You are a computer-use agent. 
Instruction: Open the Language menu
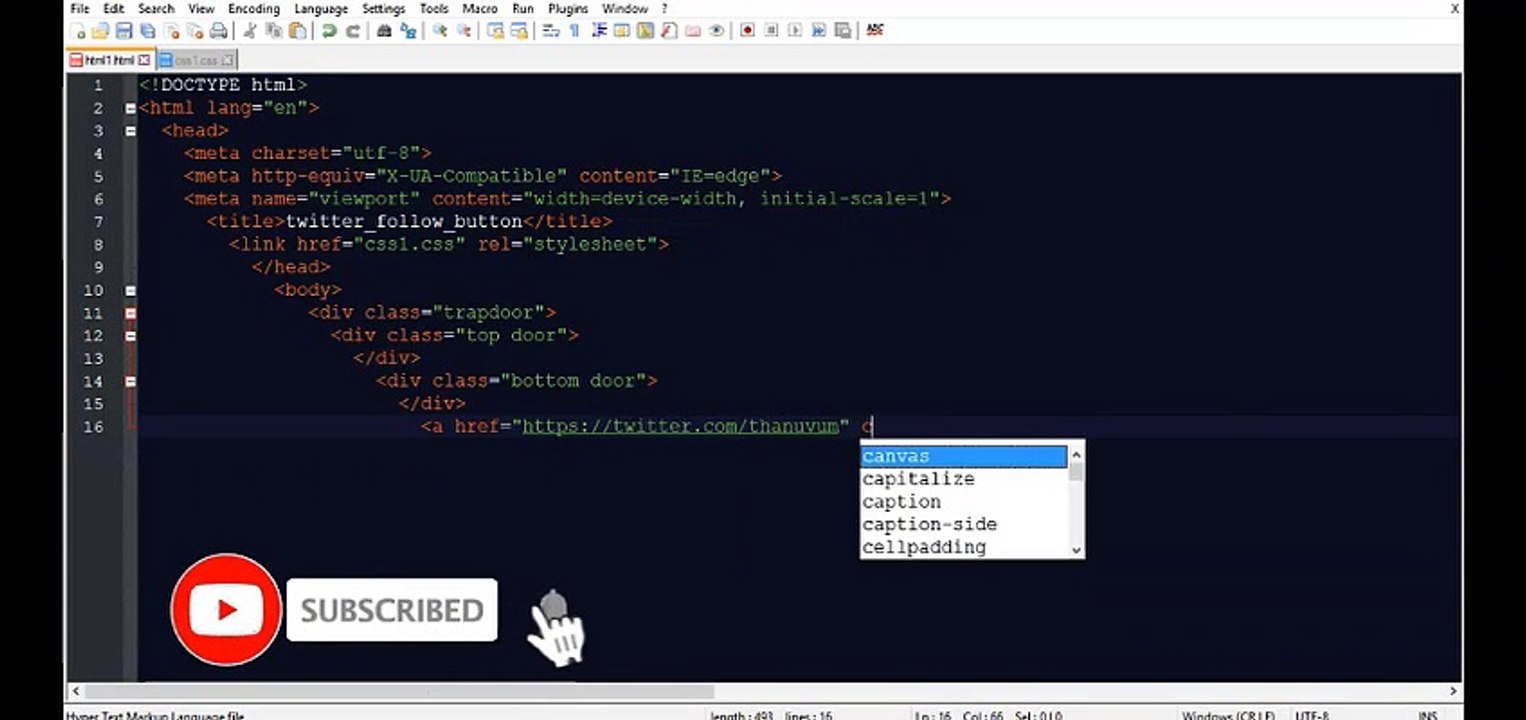click(x=321, y=8)
